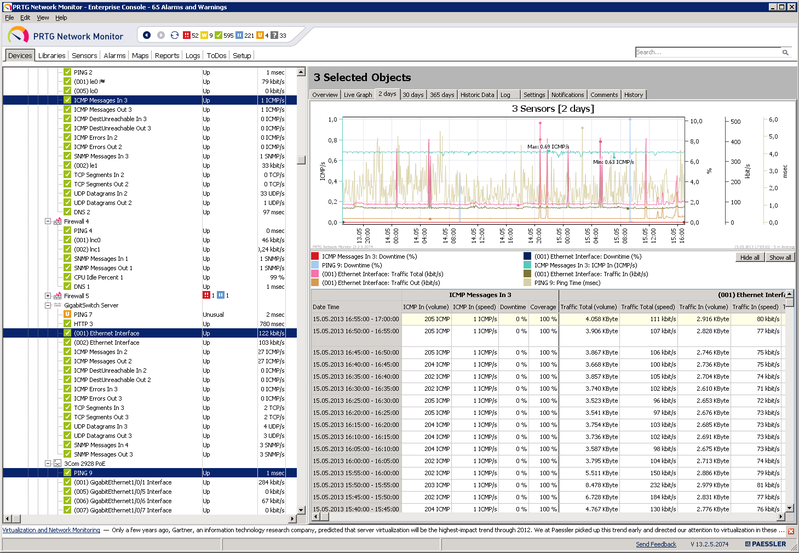
Task: Collapse the GigabitSwitch Server node
Action: click(x=47, y=305)
